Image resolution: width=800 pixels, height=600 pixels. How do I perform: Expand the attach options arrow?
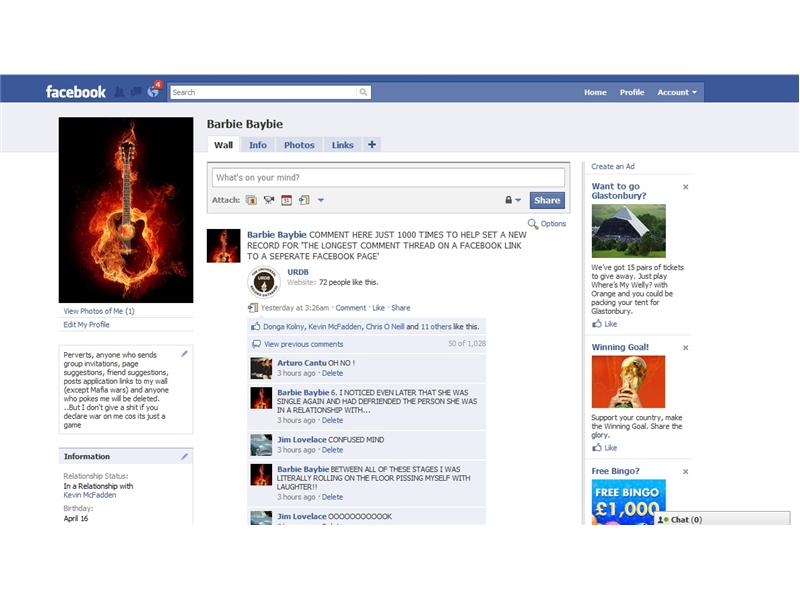click(x=320, y=200)
